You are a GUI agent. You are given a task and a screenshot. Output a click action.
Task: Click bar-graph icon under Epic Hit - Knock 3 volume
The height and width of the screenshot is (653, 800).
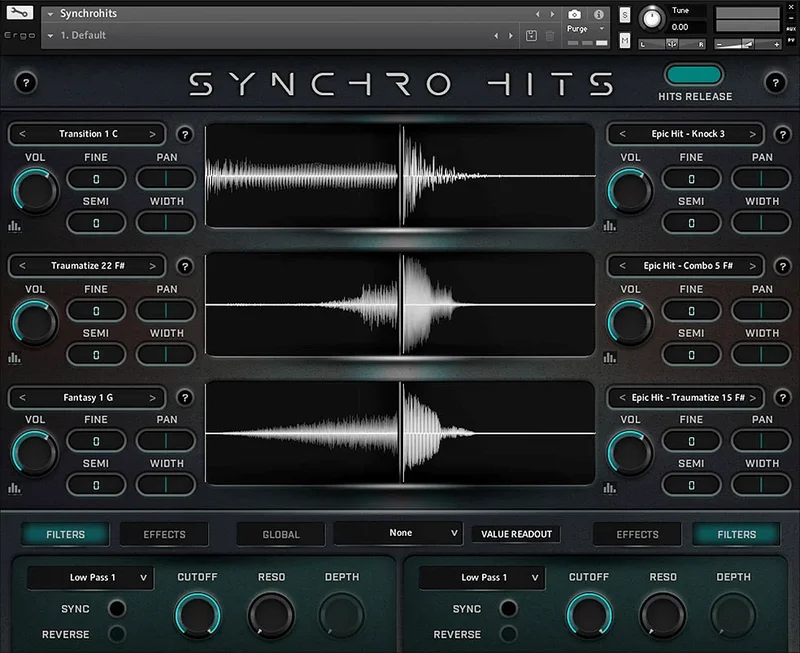point(609,225)
